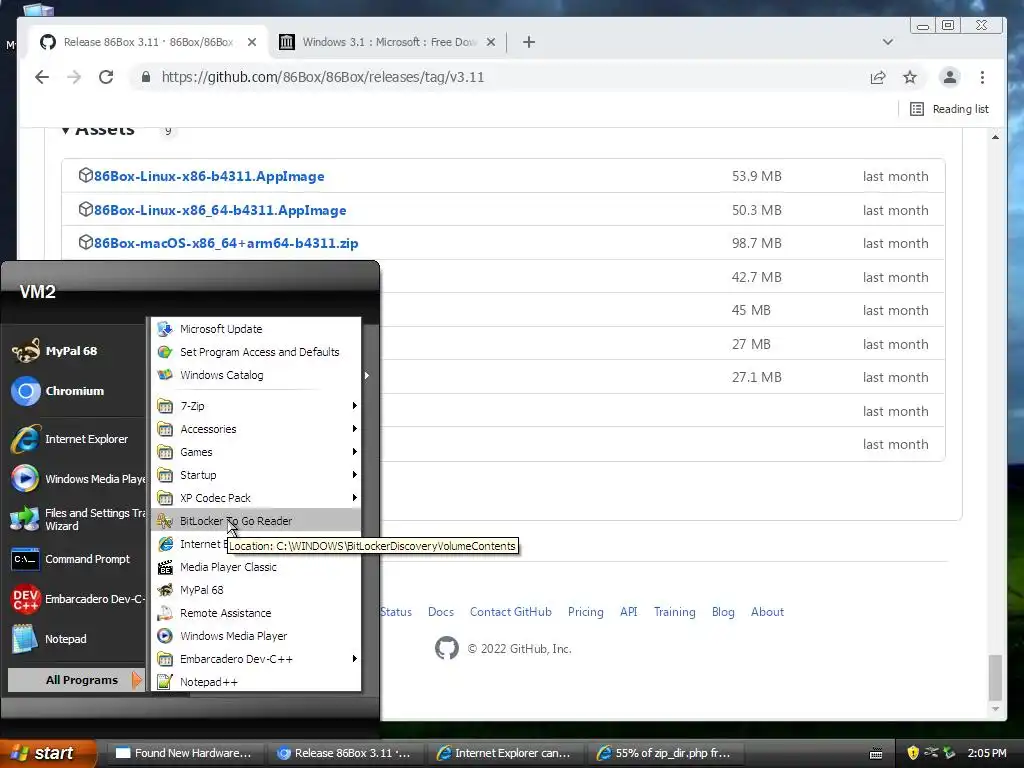Viewport: 1024px width, 768px height.
Task: Collapse the Assets disclosure triangle
Action: [65, 130]
